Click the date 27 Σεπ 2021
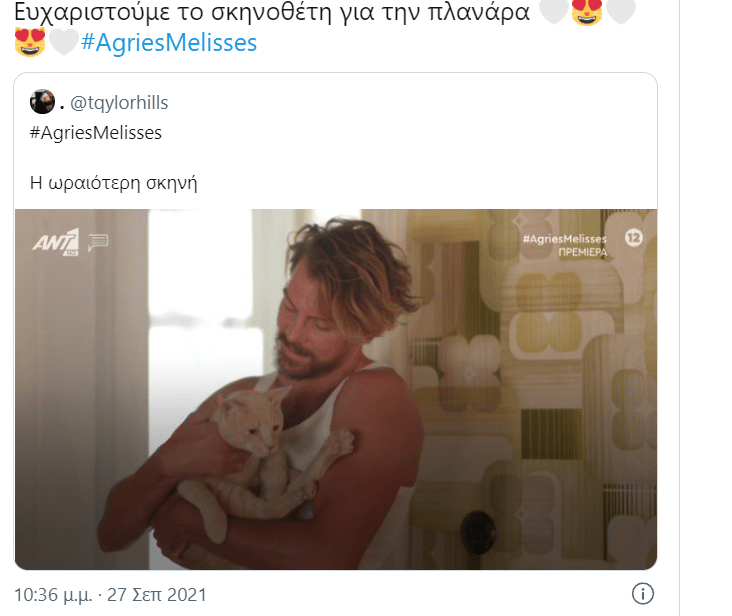Screen dimensions: 732x616 tap(156, 595)
